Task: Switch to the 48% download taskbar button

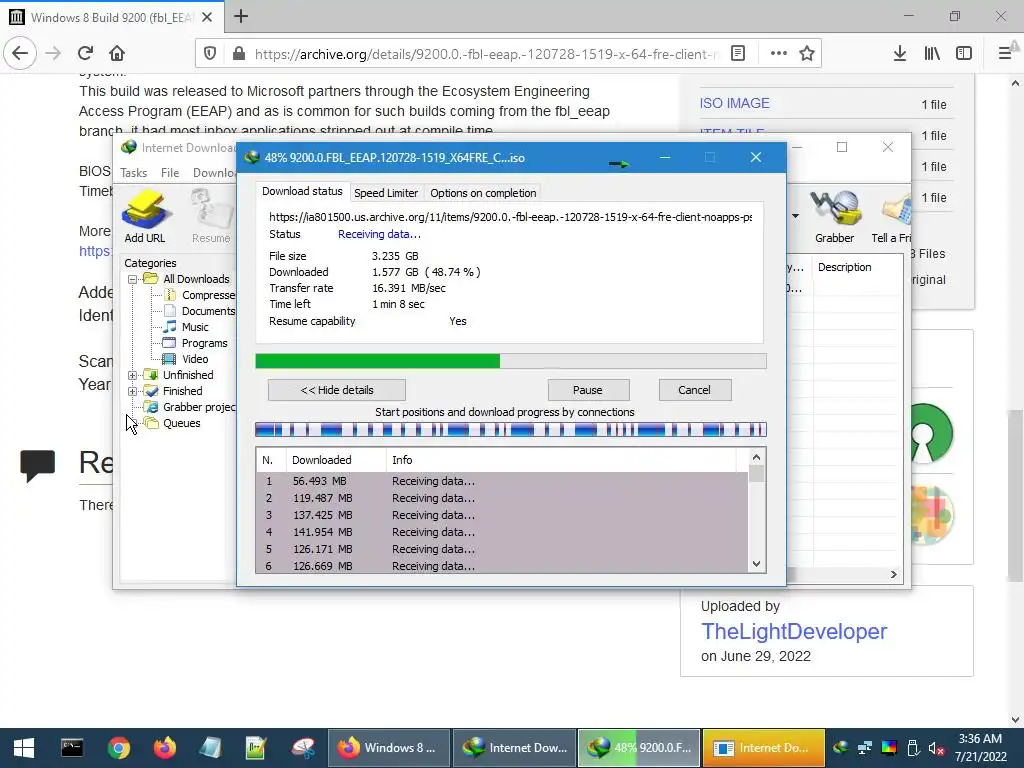Action: click(x=639, y=748)
